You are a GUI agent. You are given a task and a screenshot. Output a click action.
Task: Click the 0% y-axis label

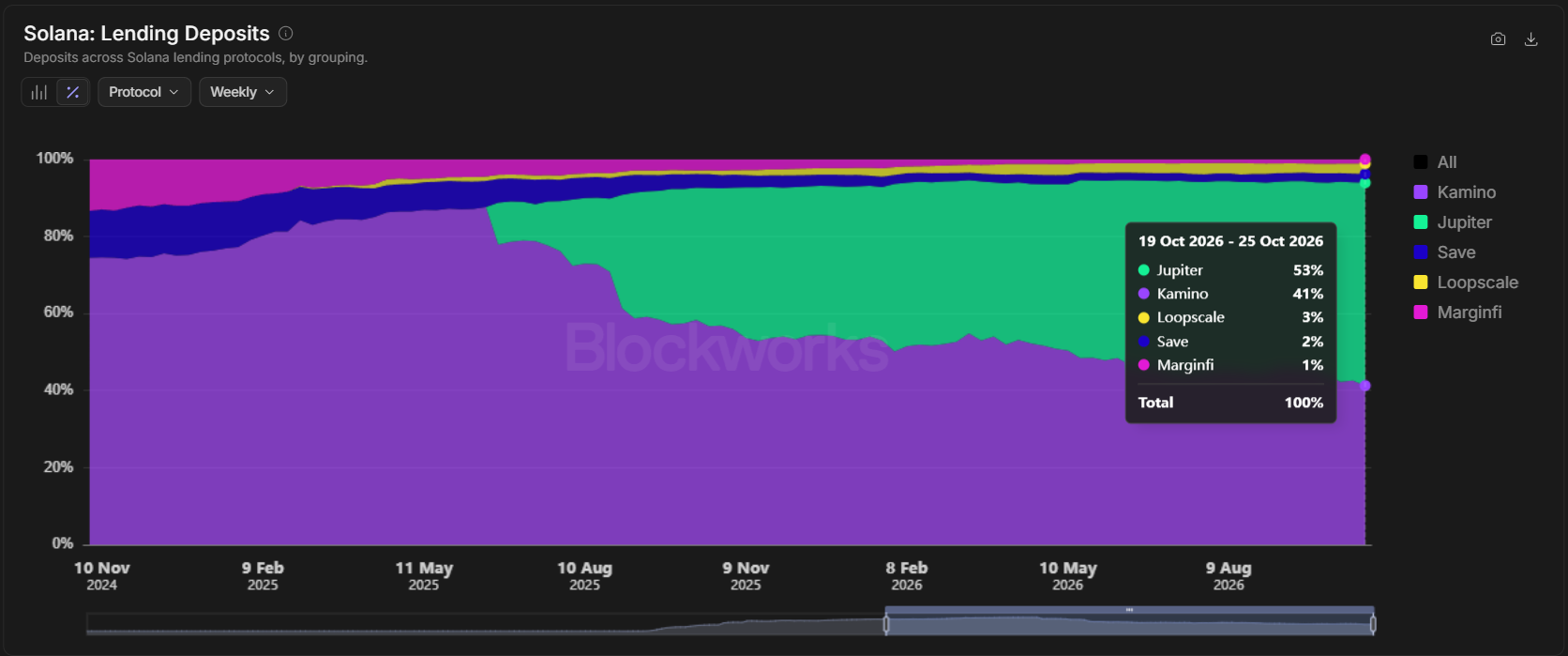(x=63, y=543)
